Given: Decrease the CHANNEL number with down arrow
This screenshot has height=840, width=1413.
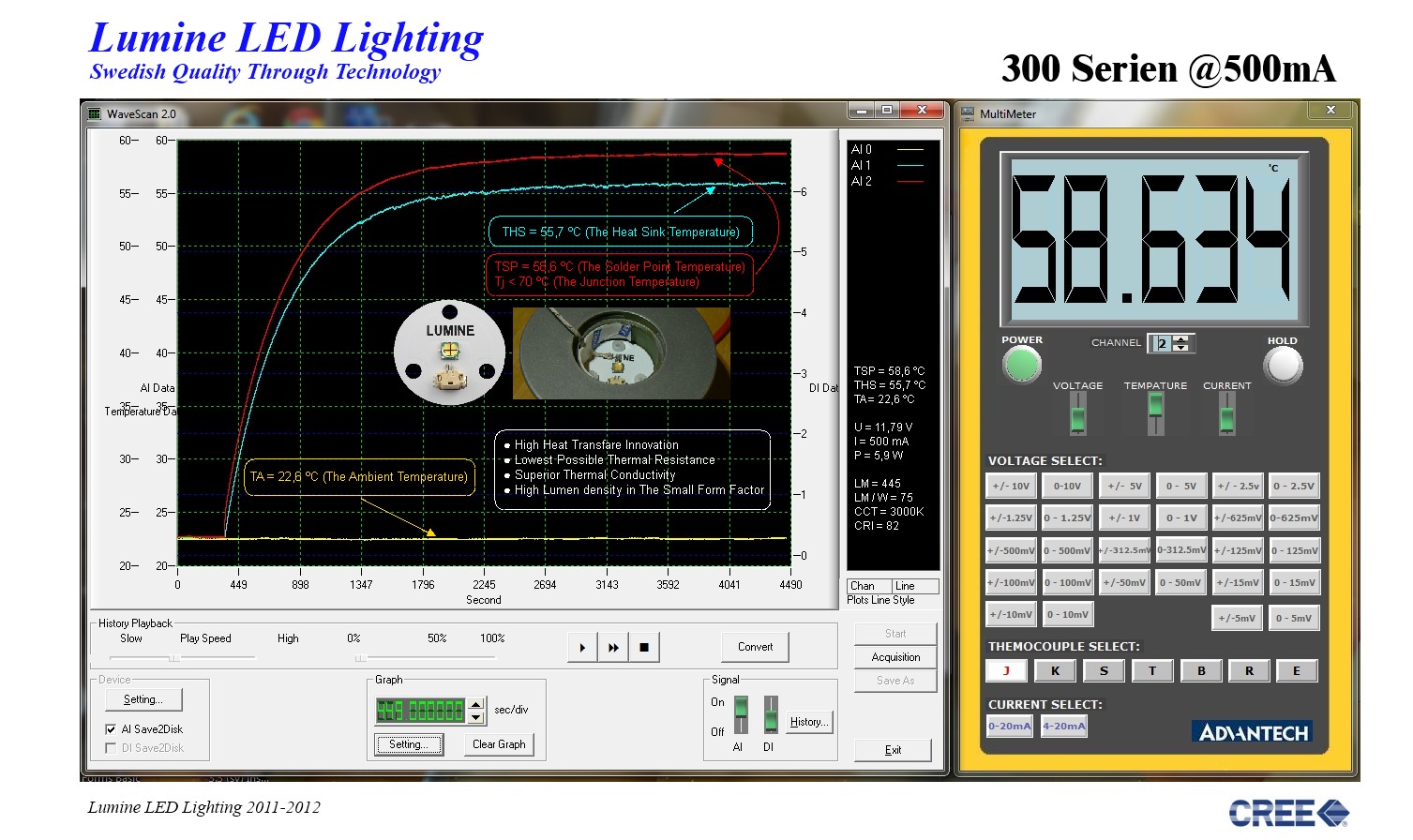Looking at the screenshot, I should point(1180,348).
